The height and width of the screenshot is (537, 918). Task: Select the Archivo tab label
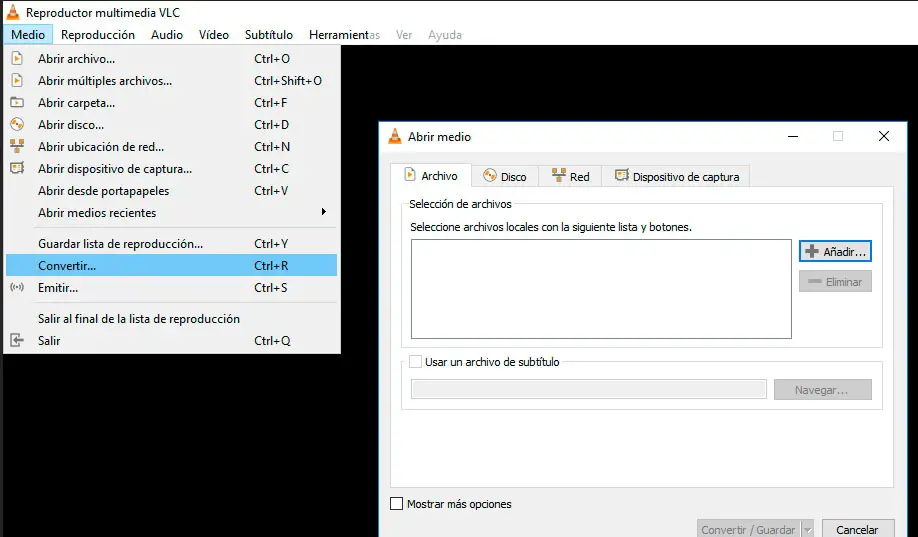click(439, 176)
